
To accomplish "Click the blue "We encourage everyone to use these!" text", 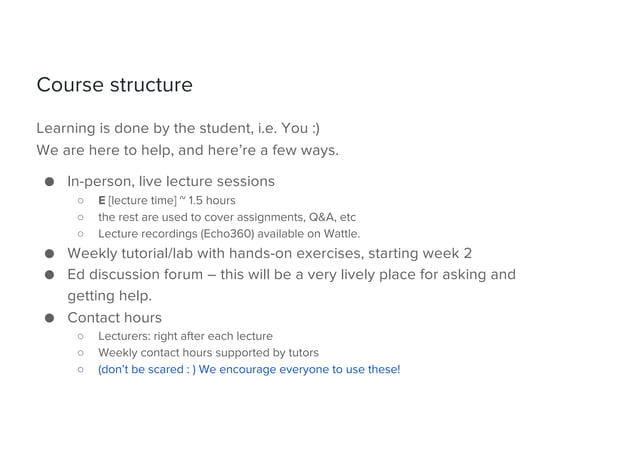I will click(x=298, y=369).
